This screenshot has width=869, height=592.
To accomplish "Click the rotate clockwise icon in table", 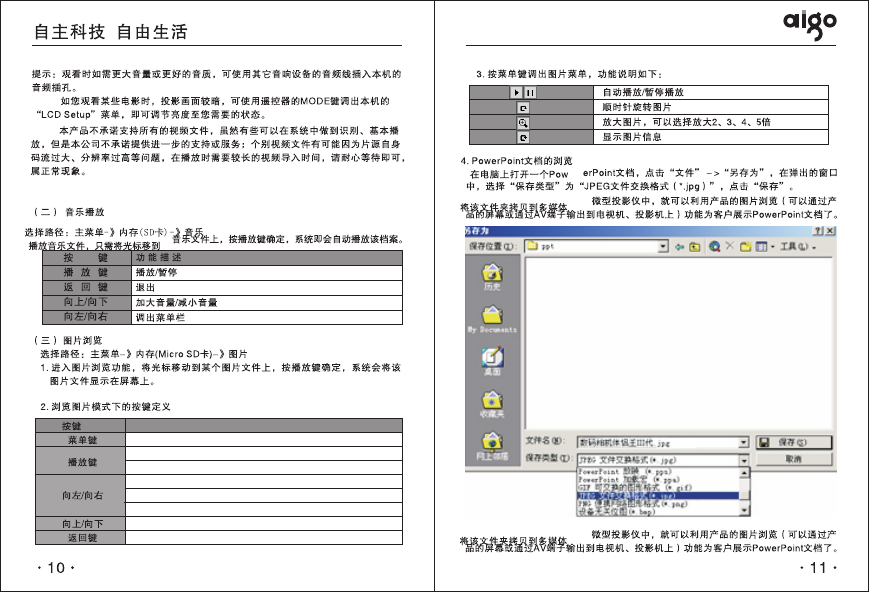I will tap(523, 108).
